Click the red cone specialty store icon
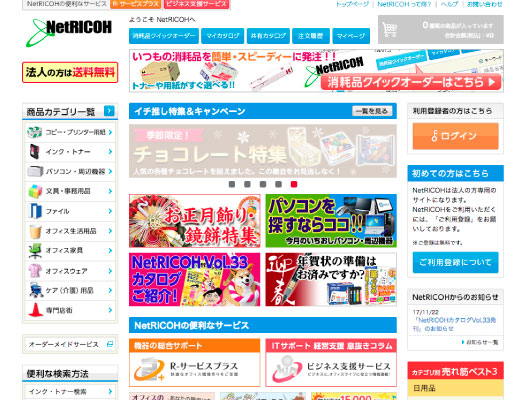The width and height of the screenshot is (525, 400). click(35, 310)
